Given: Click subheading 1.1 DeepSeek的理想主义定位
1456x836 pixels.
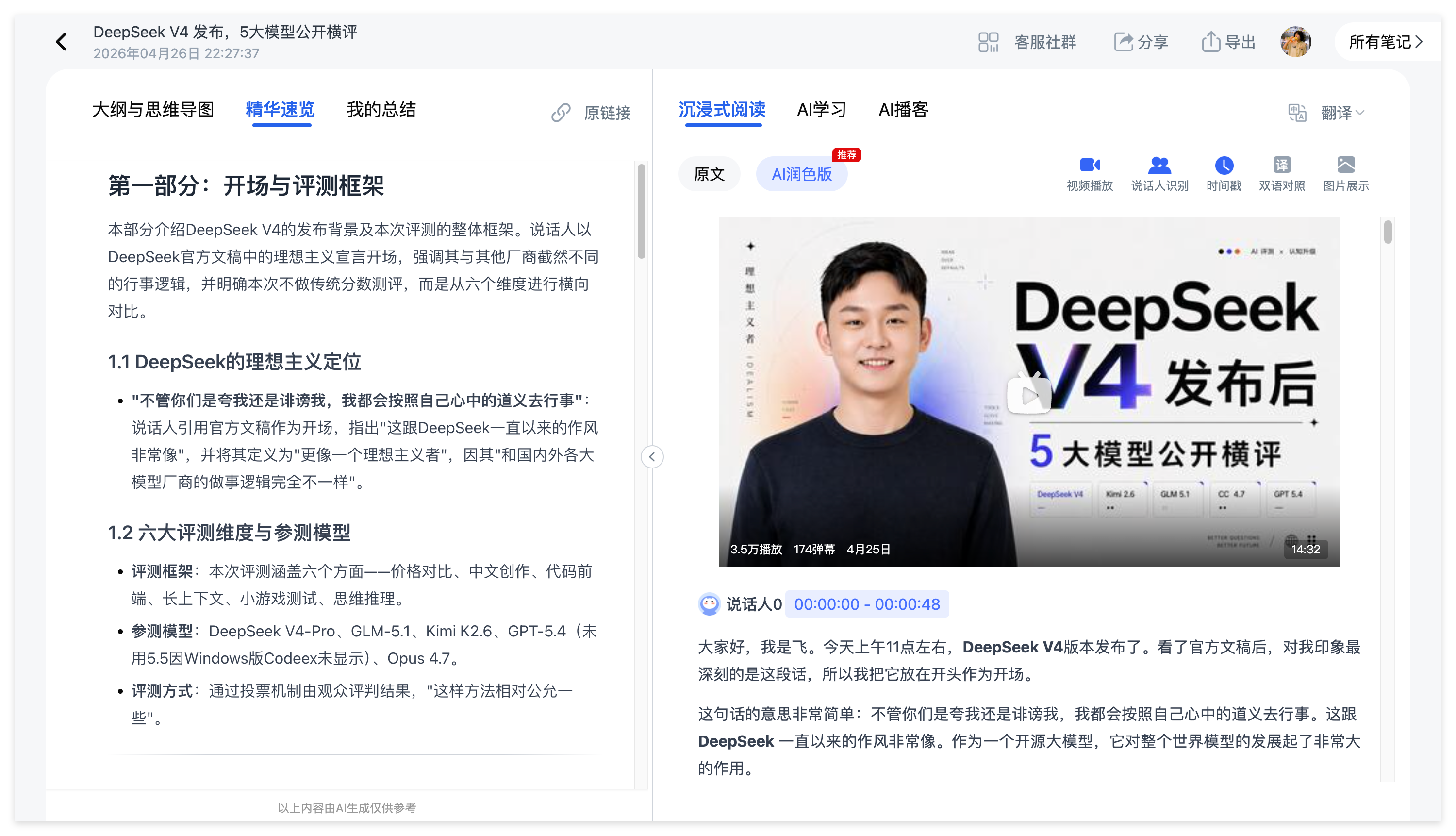Looking at the screenshot, I should click(x=234, y=362).
